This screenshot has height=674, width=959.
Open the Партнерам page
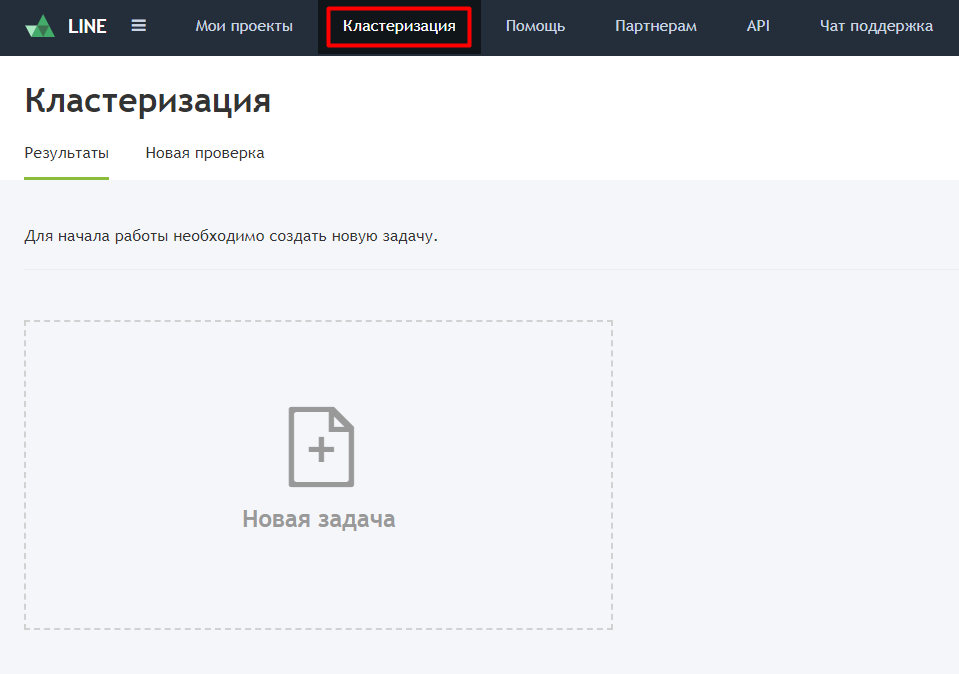click(x=655, y=26)
